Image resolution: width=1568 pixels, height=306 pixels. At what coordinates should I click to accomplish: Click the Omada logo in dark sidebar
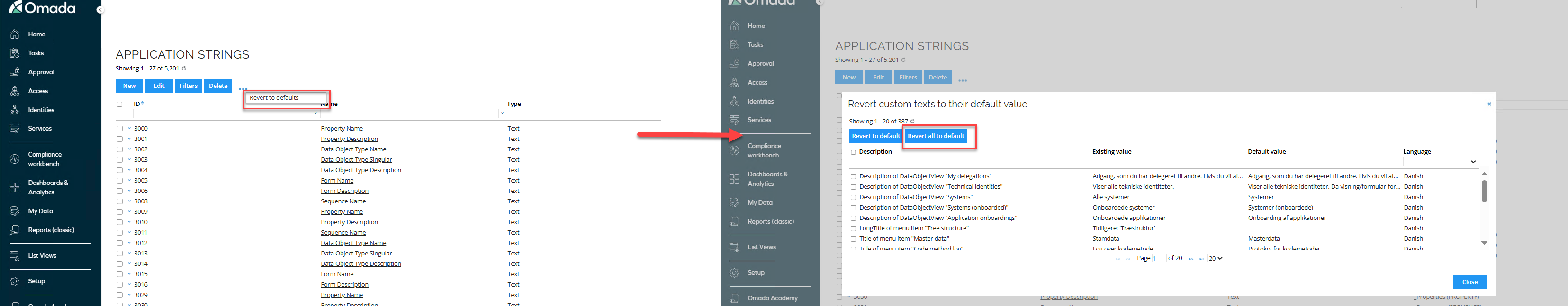[x=42, y=7]
